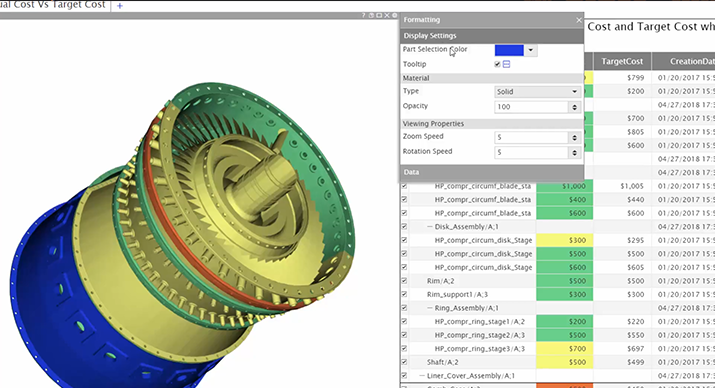
Task: Adjust Rotation Speed with its spinner arrows
Action: point(575,152)
